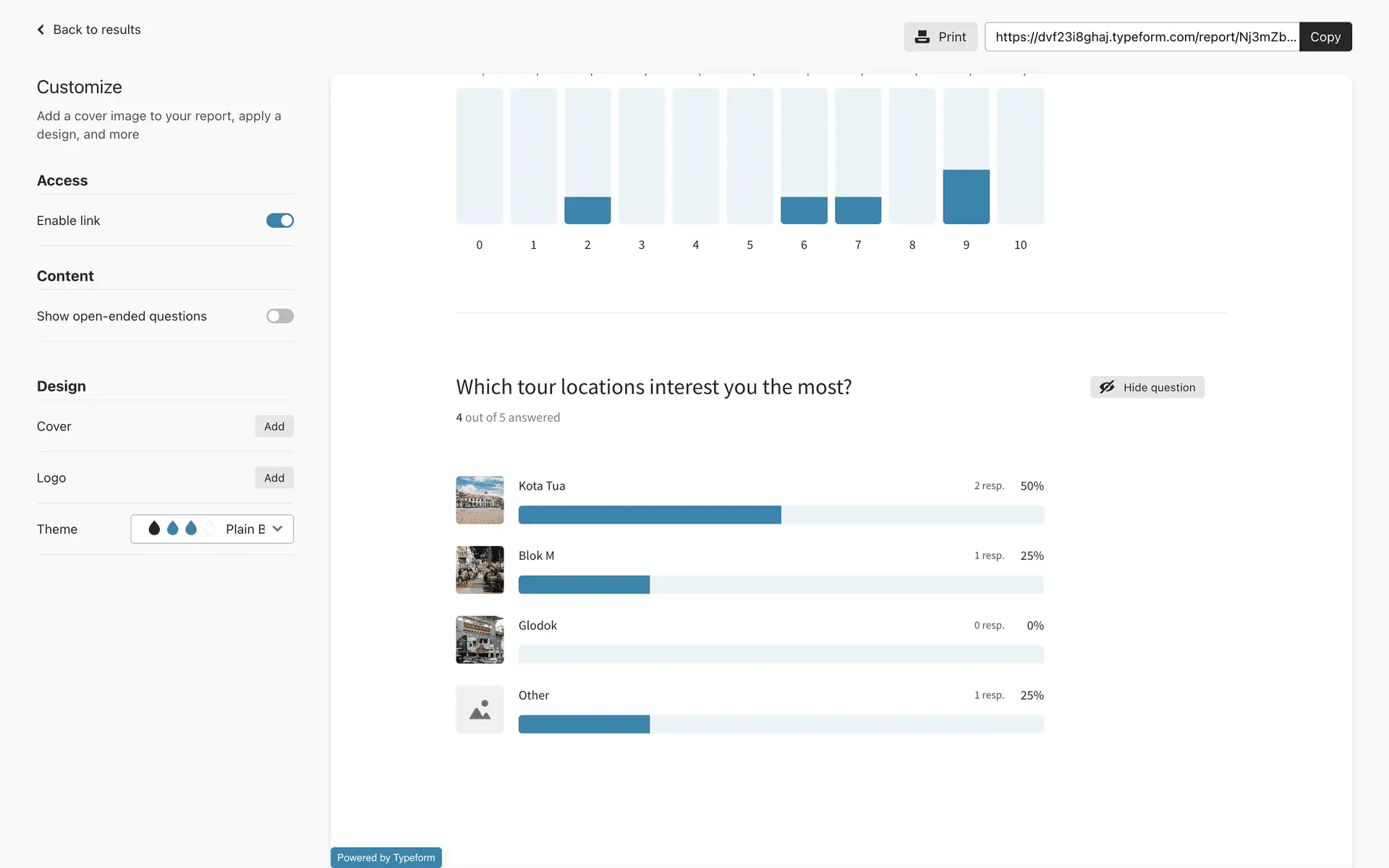This screenshot has width=1389, height=868.
Task: Copy the report link
Action: click(x=1325, y=37)
